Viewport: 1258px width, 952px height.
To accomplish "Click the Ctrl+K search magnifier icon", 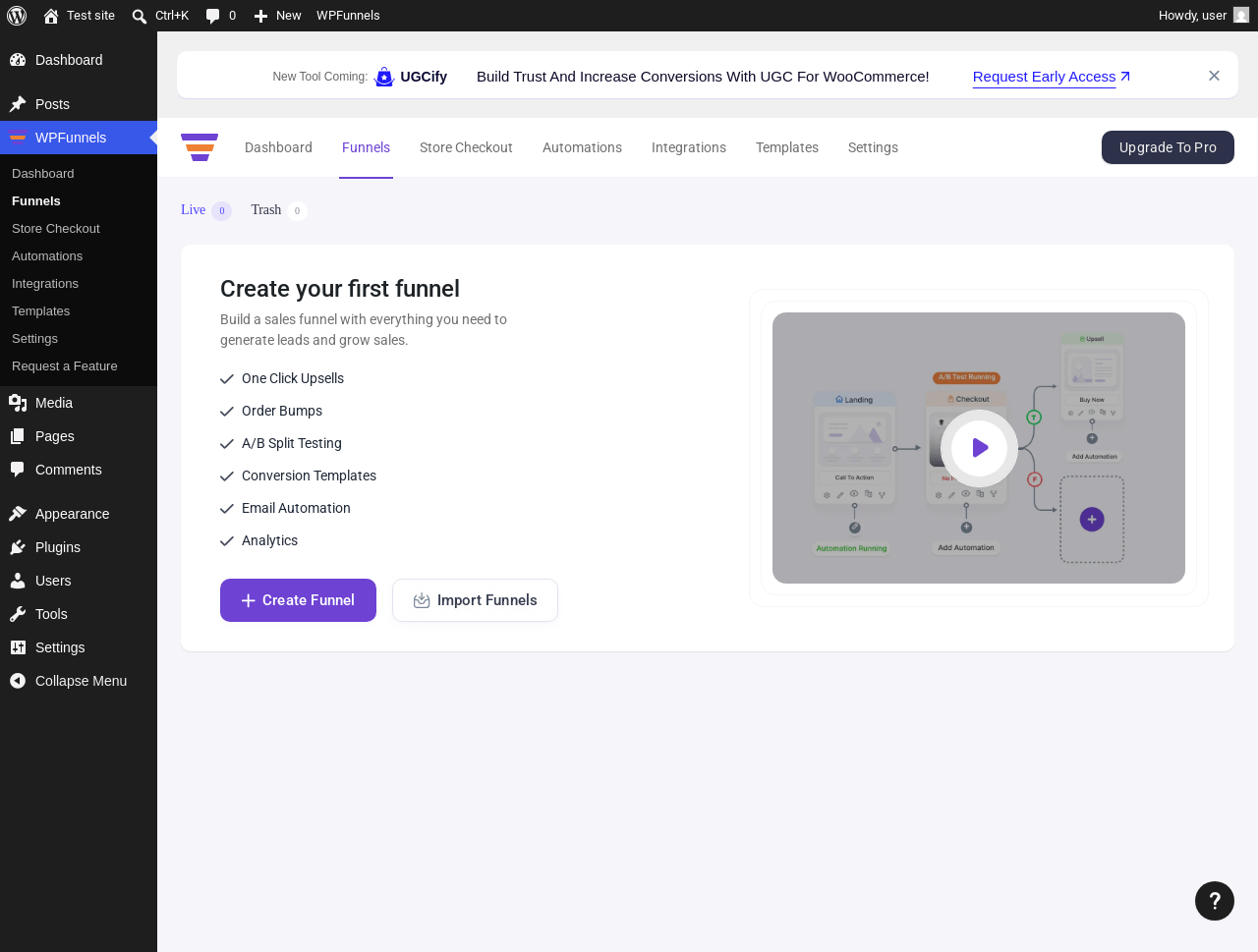I will tap(140, 16).
